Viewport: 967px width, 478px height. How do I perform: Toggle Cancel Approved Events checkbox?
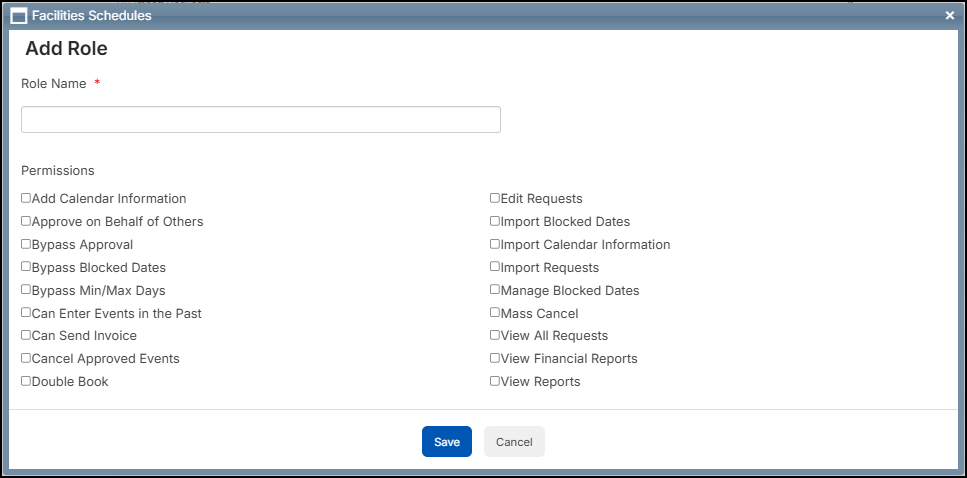[26, 358]
